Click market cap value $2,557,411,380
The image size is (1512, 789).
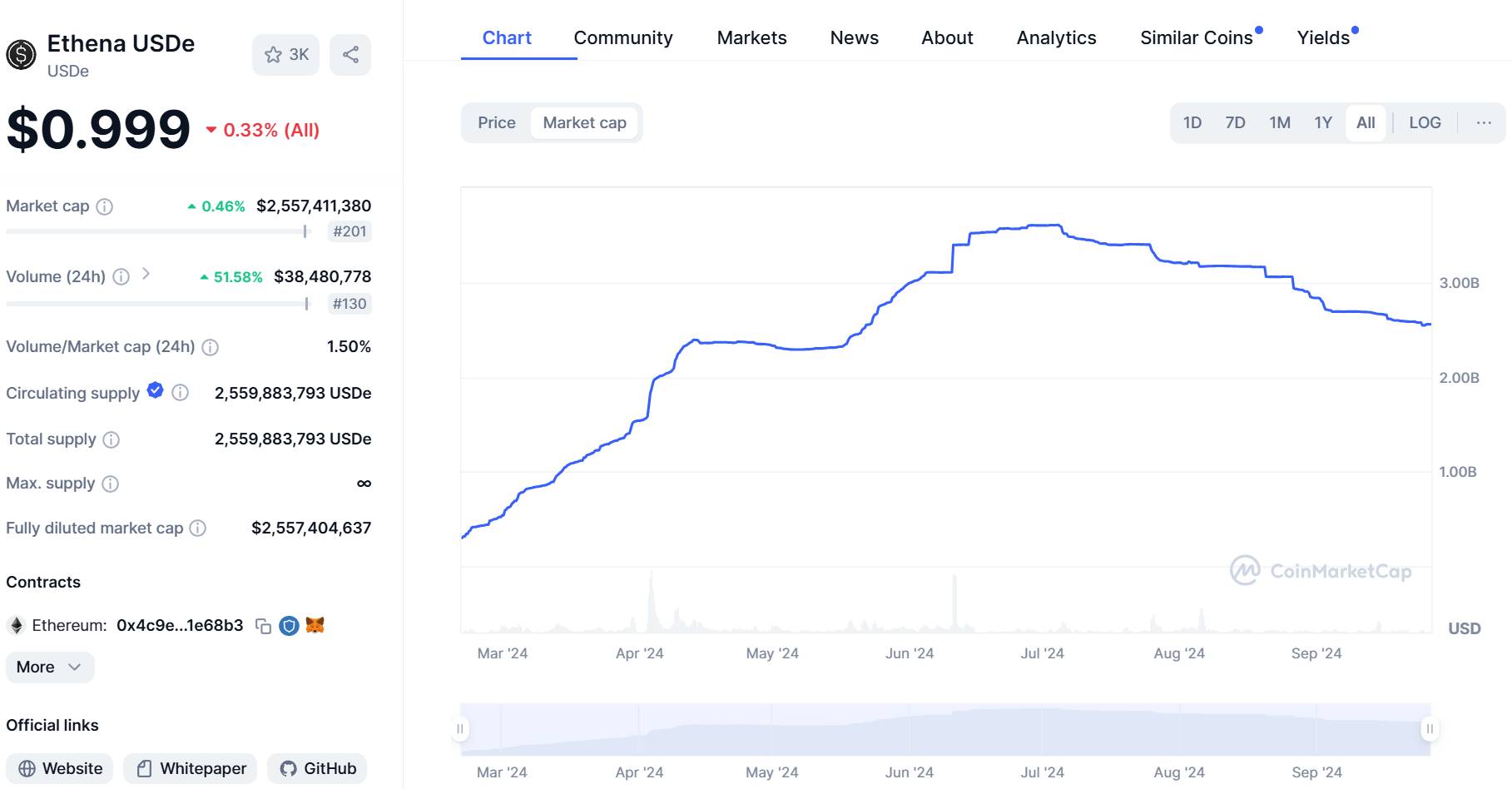[x=314, y=206]
